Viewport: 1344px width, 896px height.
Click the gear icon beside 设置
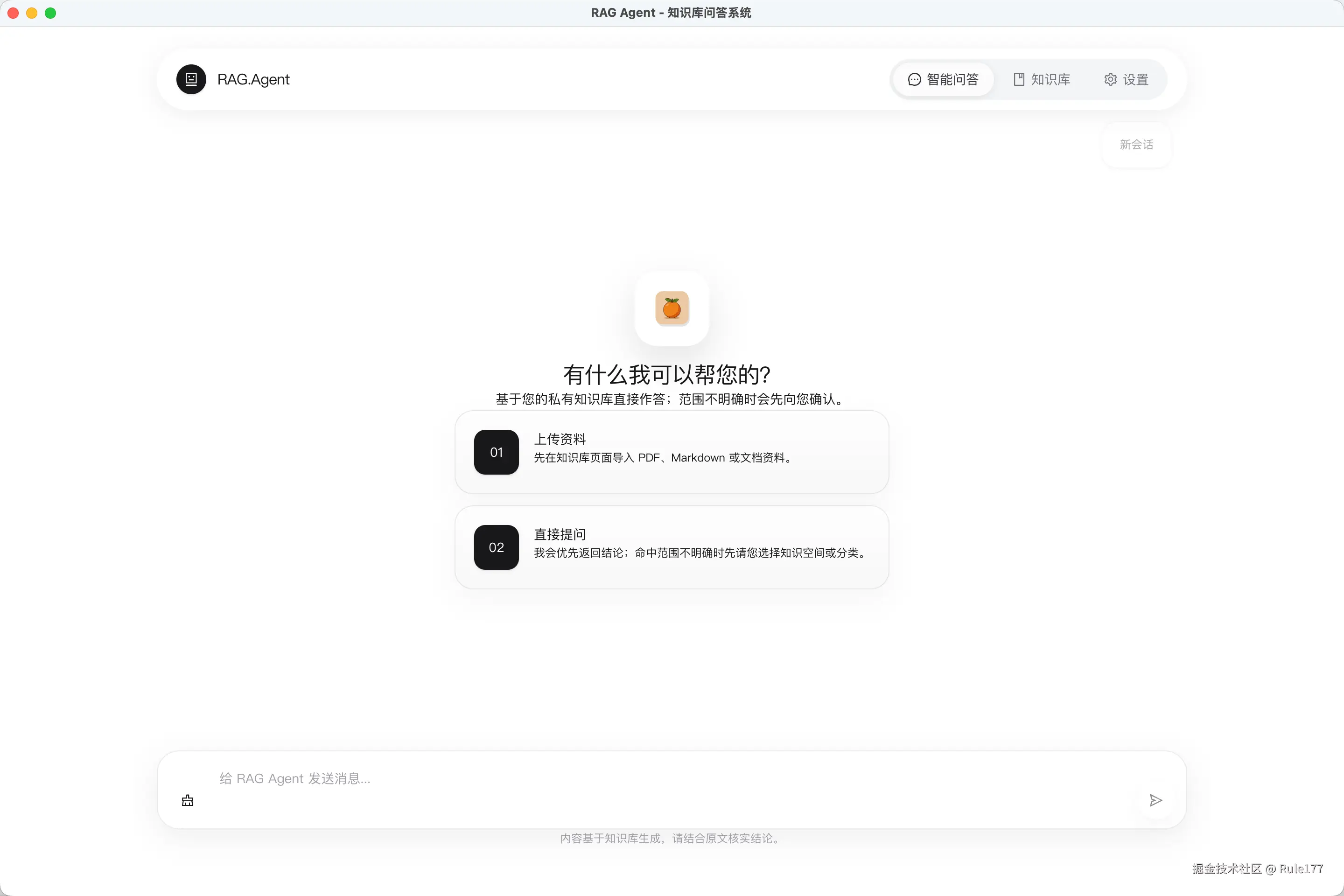1110,79
